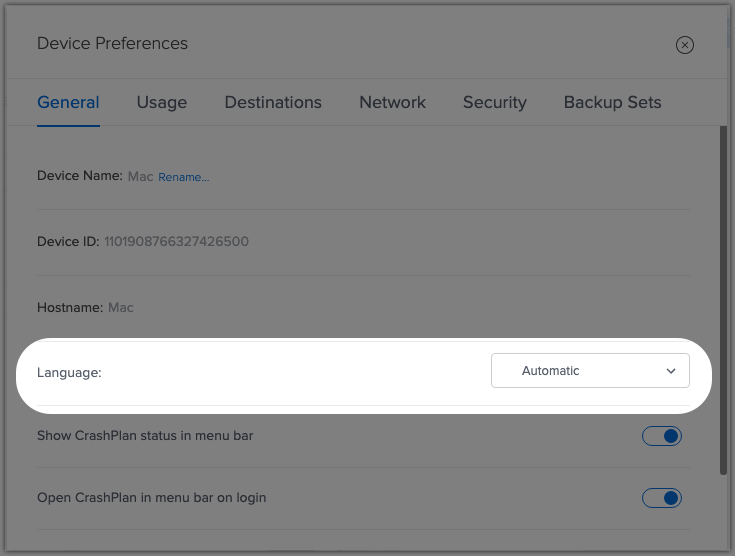Close the Device Preferences dialog

pyautogui.click(x=684, y=45)
